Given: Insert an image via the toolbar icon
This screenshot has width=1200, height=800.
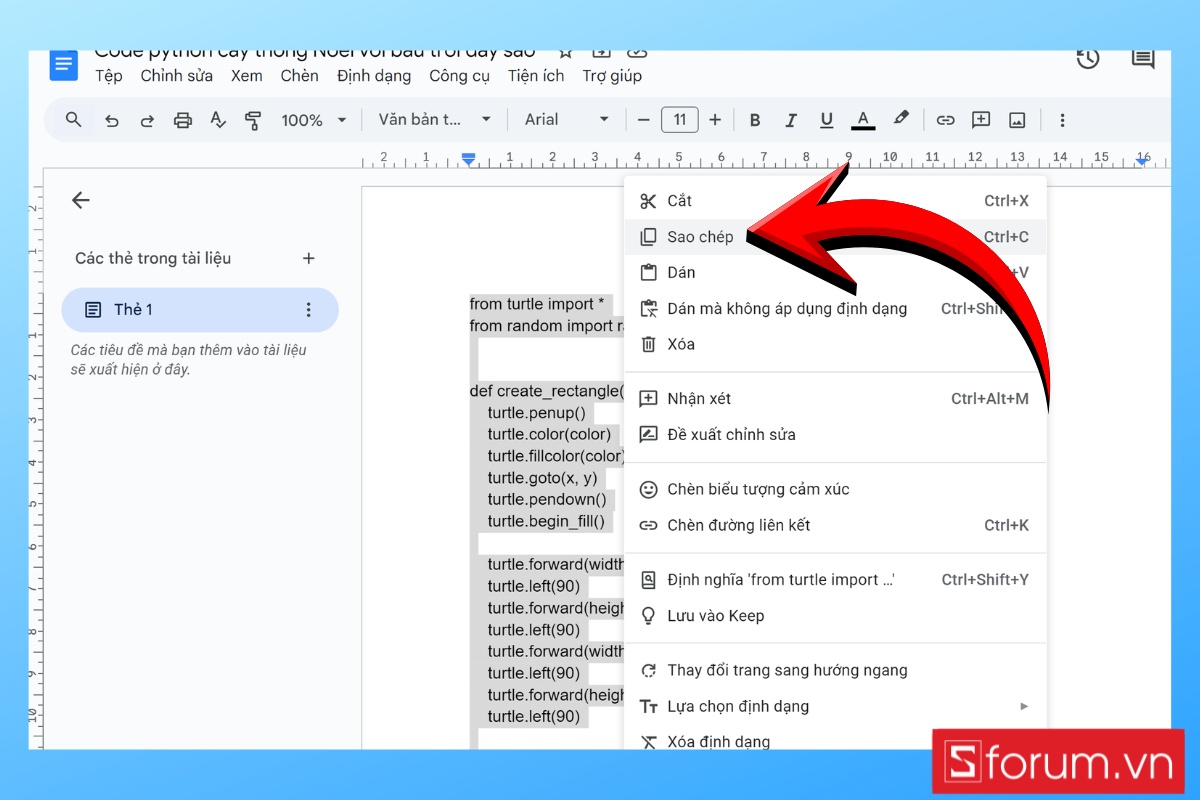Looking at the screenshot, I should click(x=1017, y=119).
